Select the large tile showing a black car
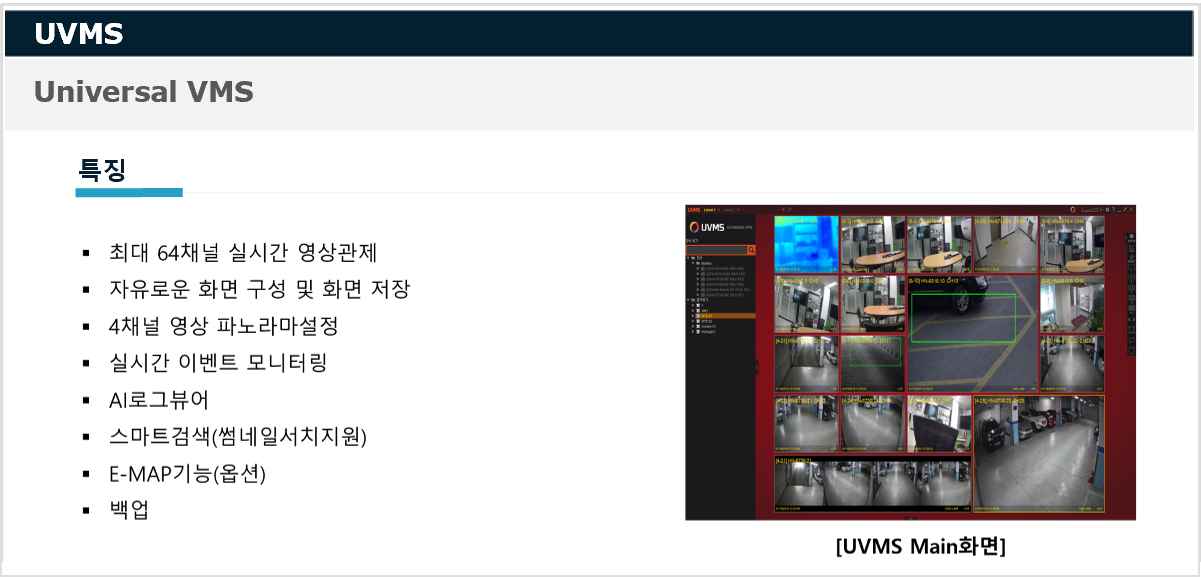Viewport: 1201px width, 577px height. 972,334
